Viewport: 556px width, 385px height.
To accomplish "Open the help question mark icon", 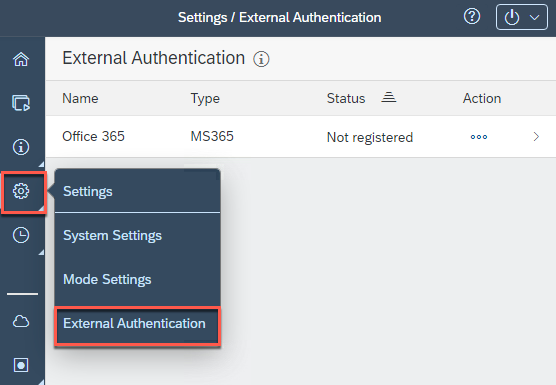I will point(472,17).
